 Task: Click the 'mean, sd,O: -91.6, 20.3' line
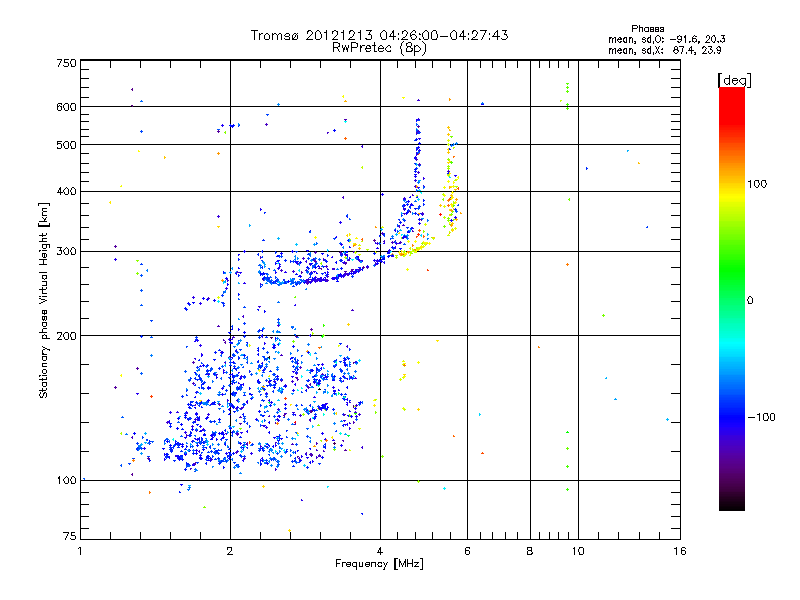(x=667, y=39)
